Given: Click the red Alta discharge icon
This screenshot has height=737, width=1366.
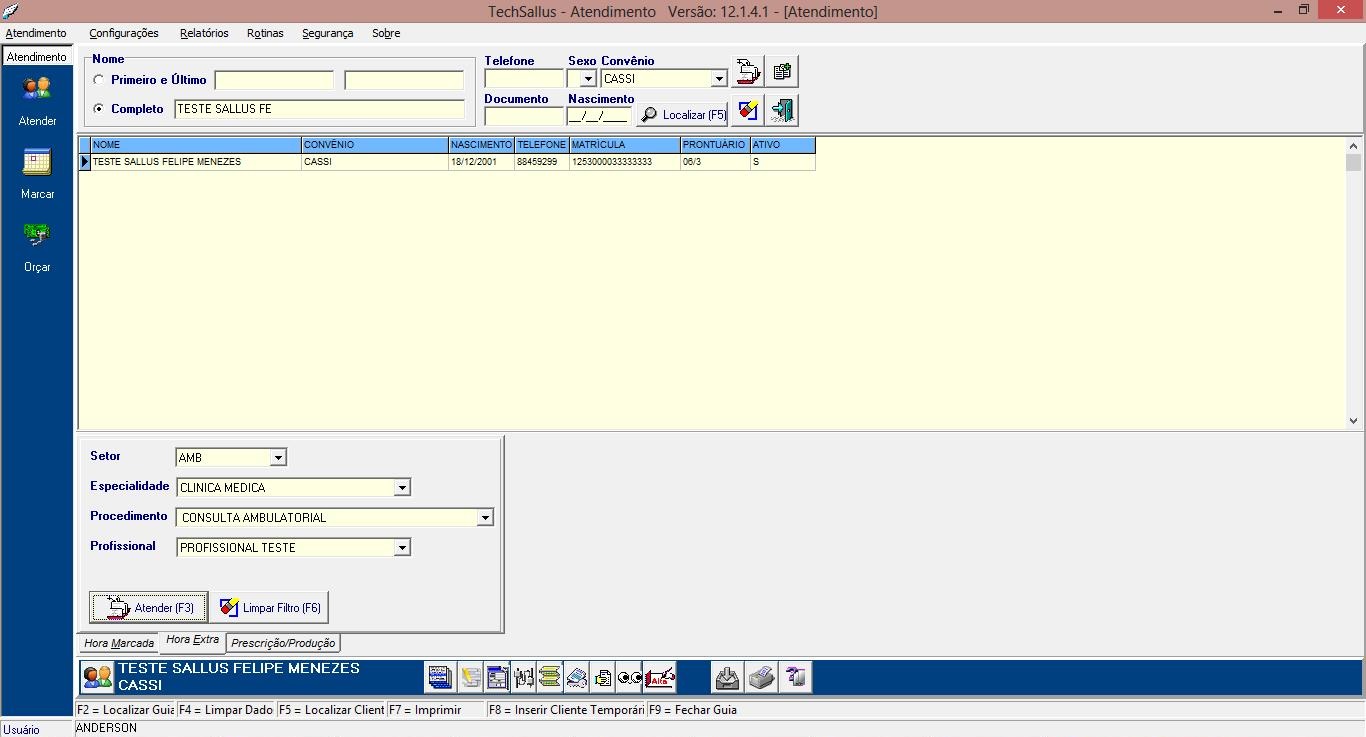Looking at the screenshot, I should [x=660, y=678].
